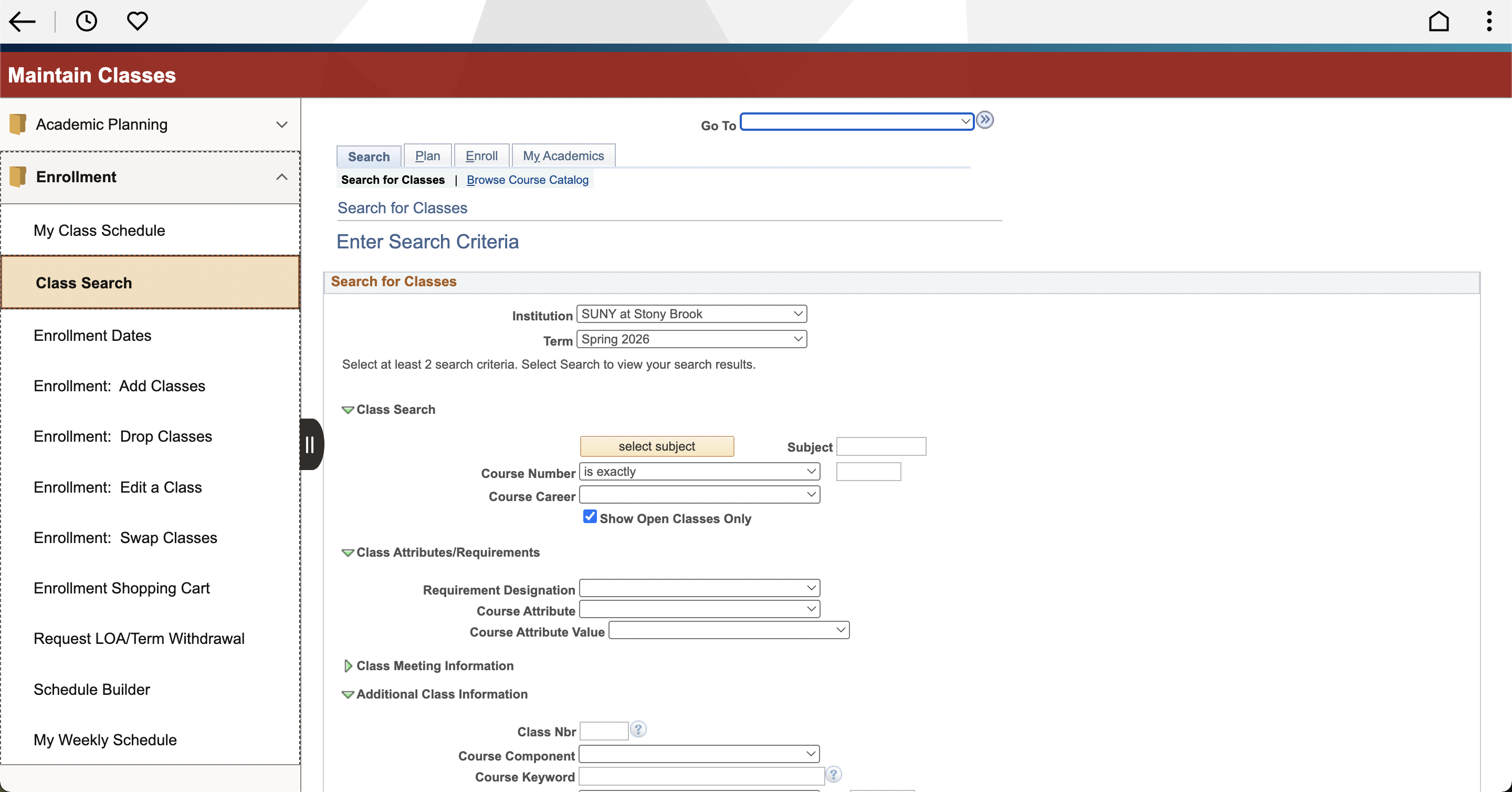
Task: Collapse Class Attributes/Requirements group
Action: click(x=348, y=553)
